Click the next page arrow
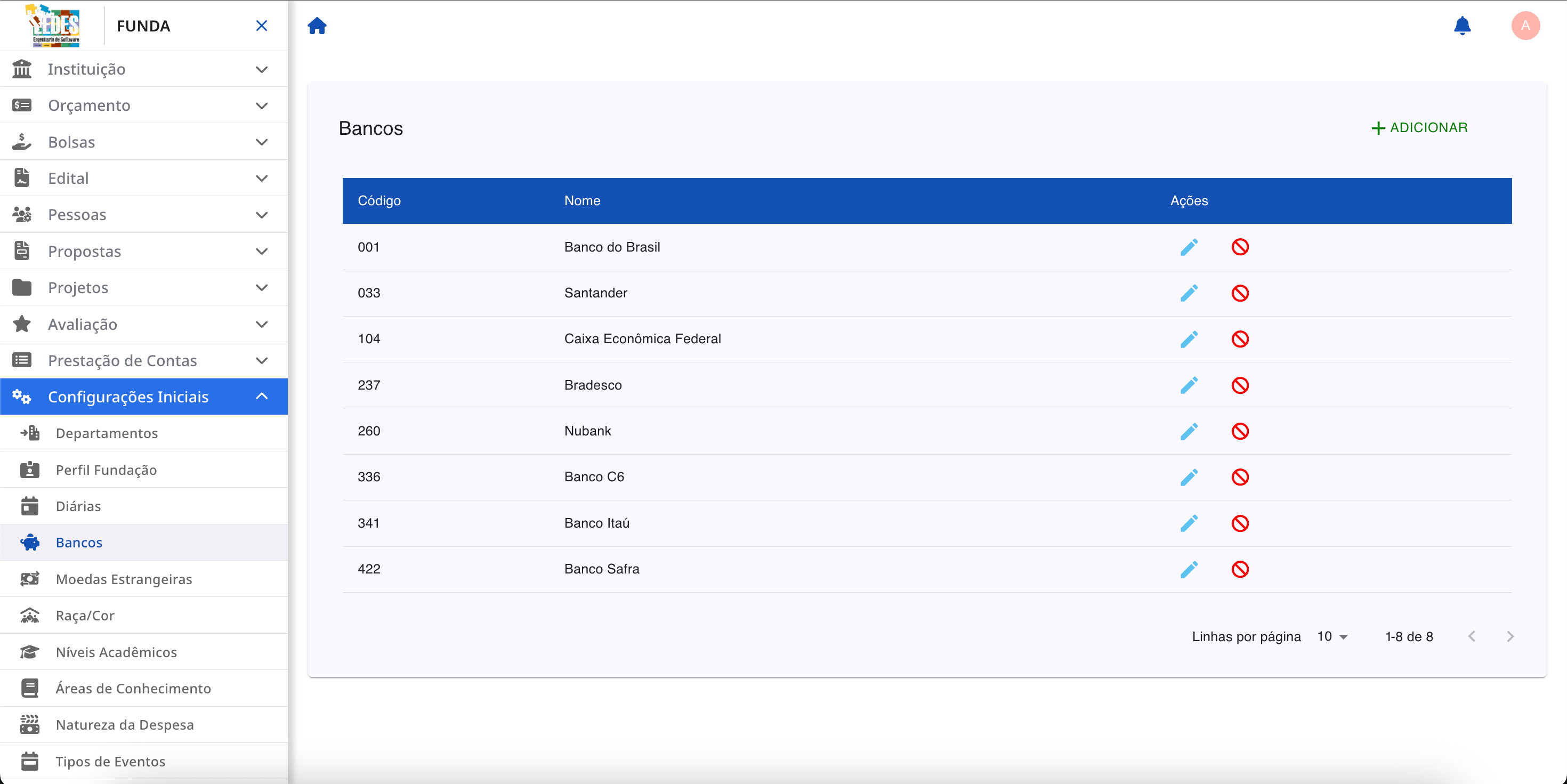The height and width of the screenshot is (784, 1567). [x=1510, y=636]
